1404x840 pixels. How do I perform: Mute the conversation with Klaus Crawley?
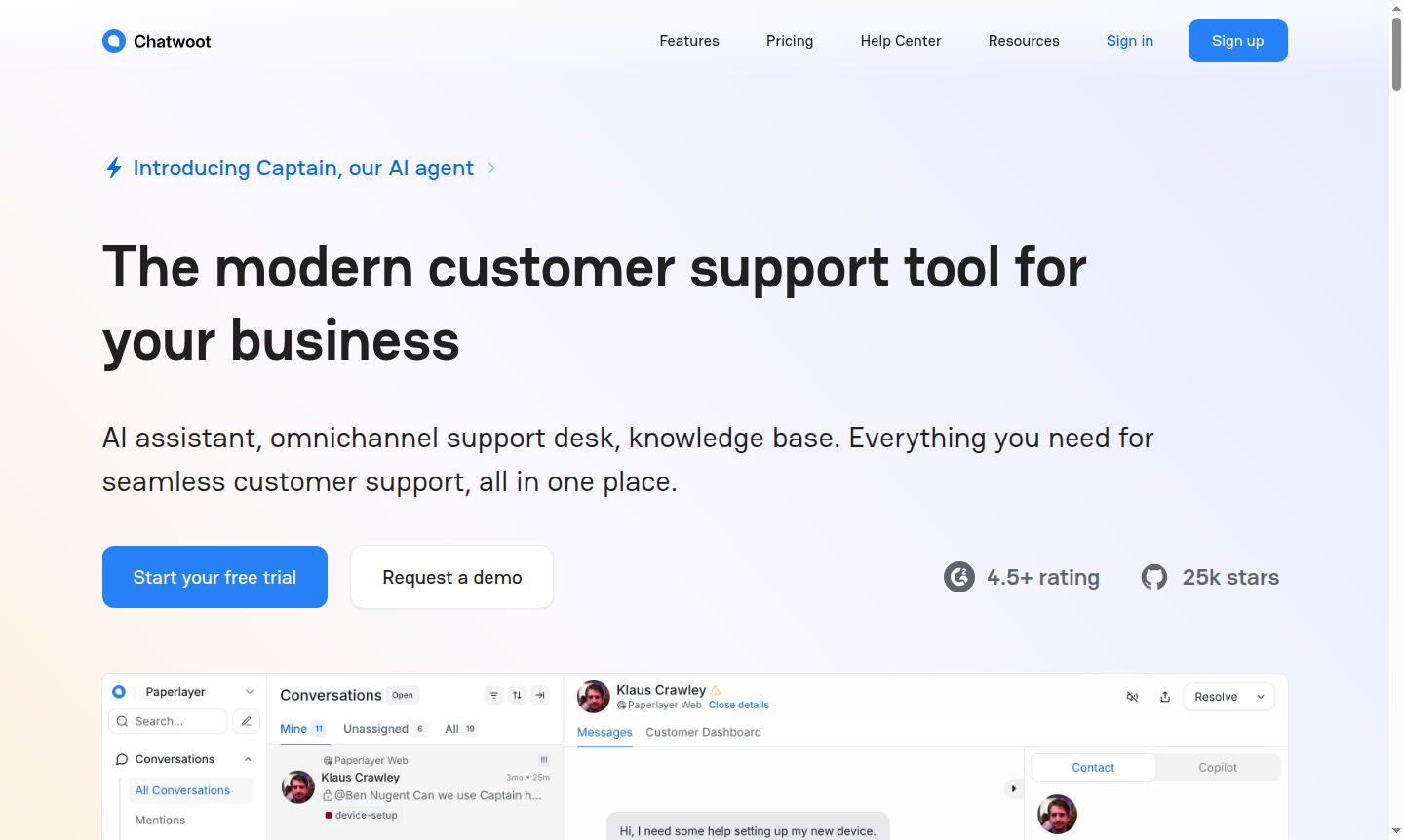tap(1132, 697)
